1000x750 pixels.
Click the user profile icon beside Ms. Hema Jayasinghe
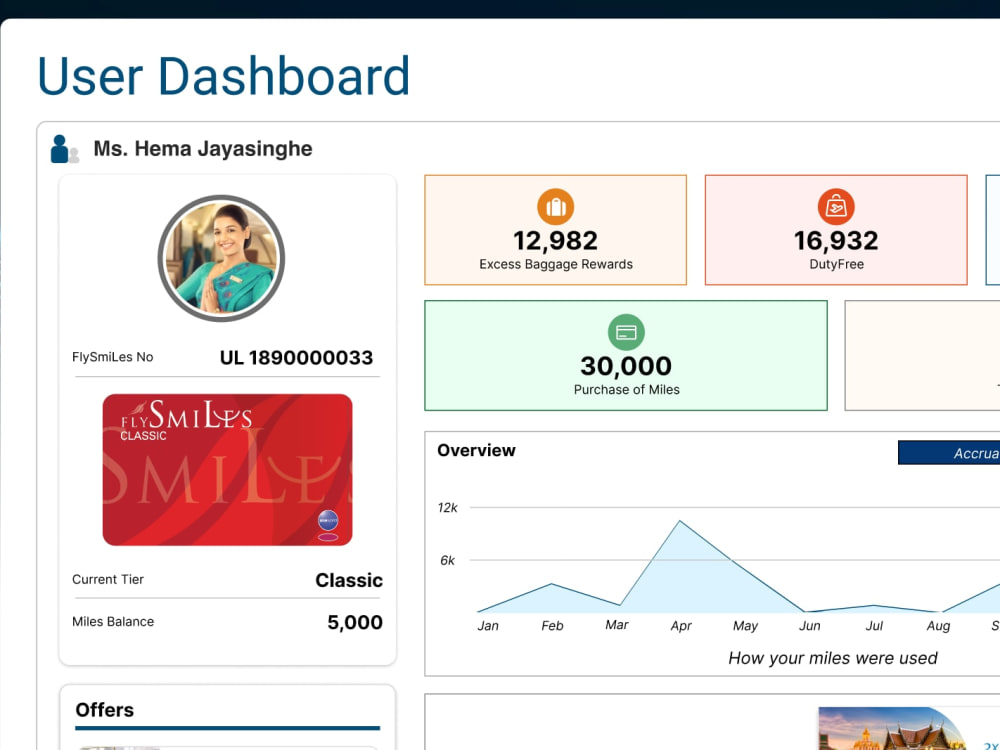click(x=64, y=149)
